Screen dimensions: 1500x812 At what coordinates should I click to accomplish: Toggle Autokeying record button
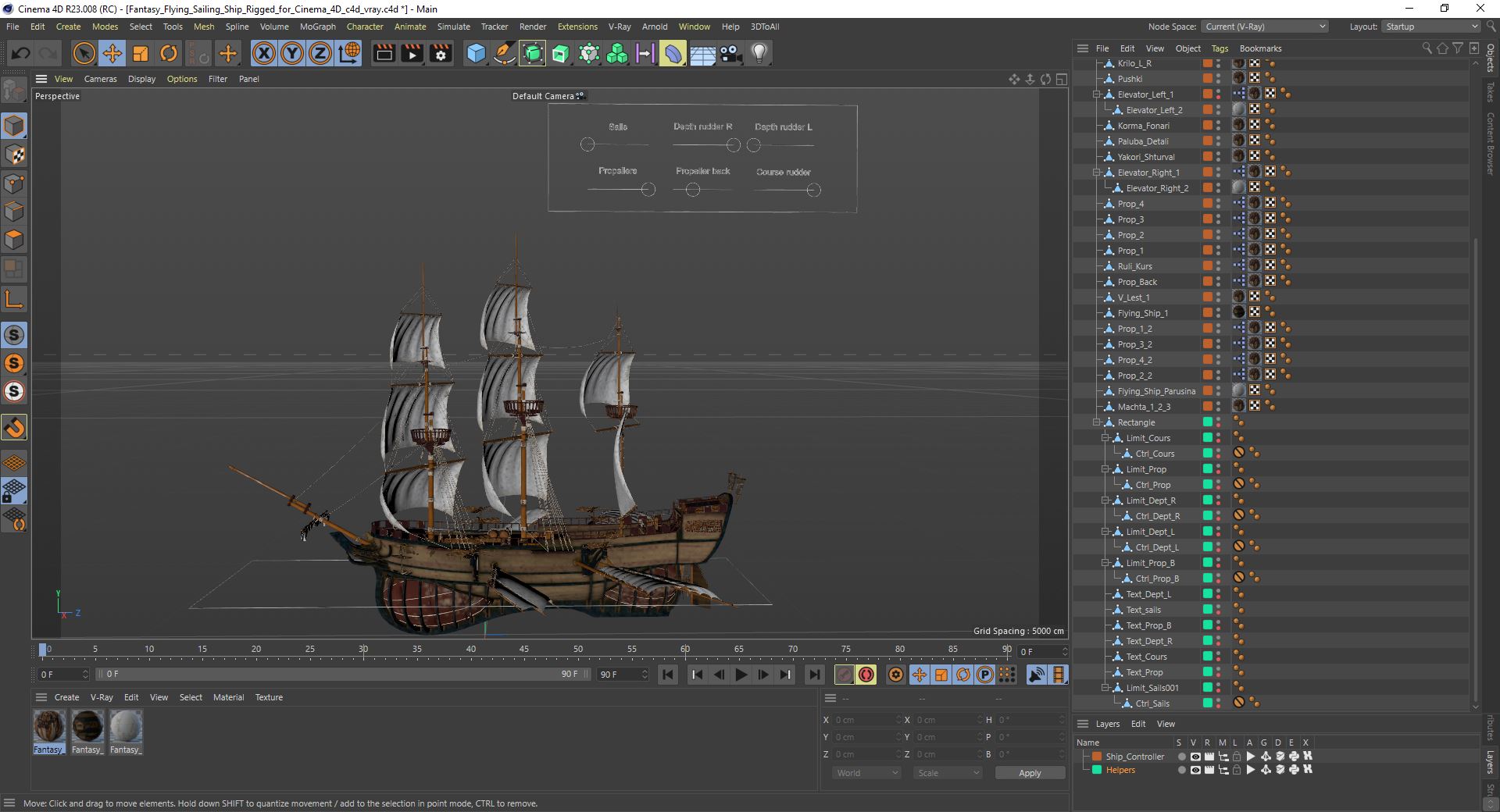pyautogui.click(x=866, y=675)
